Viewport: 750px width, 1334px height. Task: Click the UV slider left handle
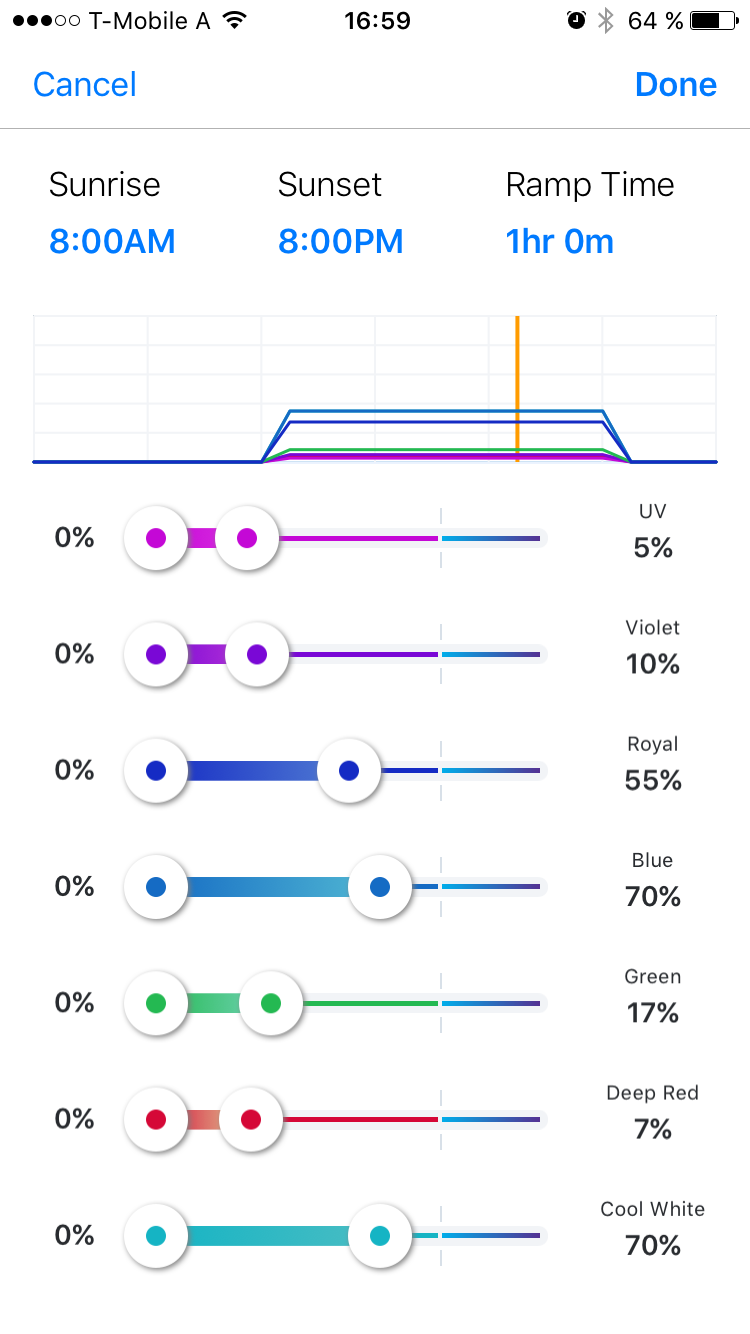(156, 538)
